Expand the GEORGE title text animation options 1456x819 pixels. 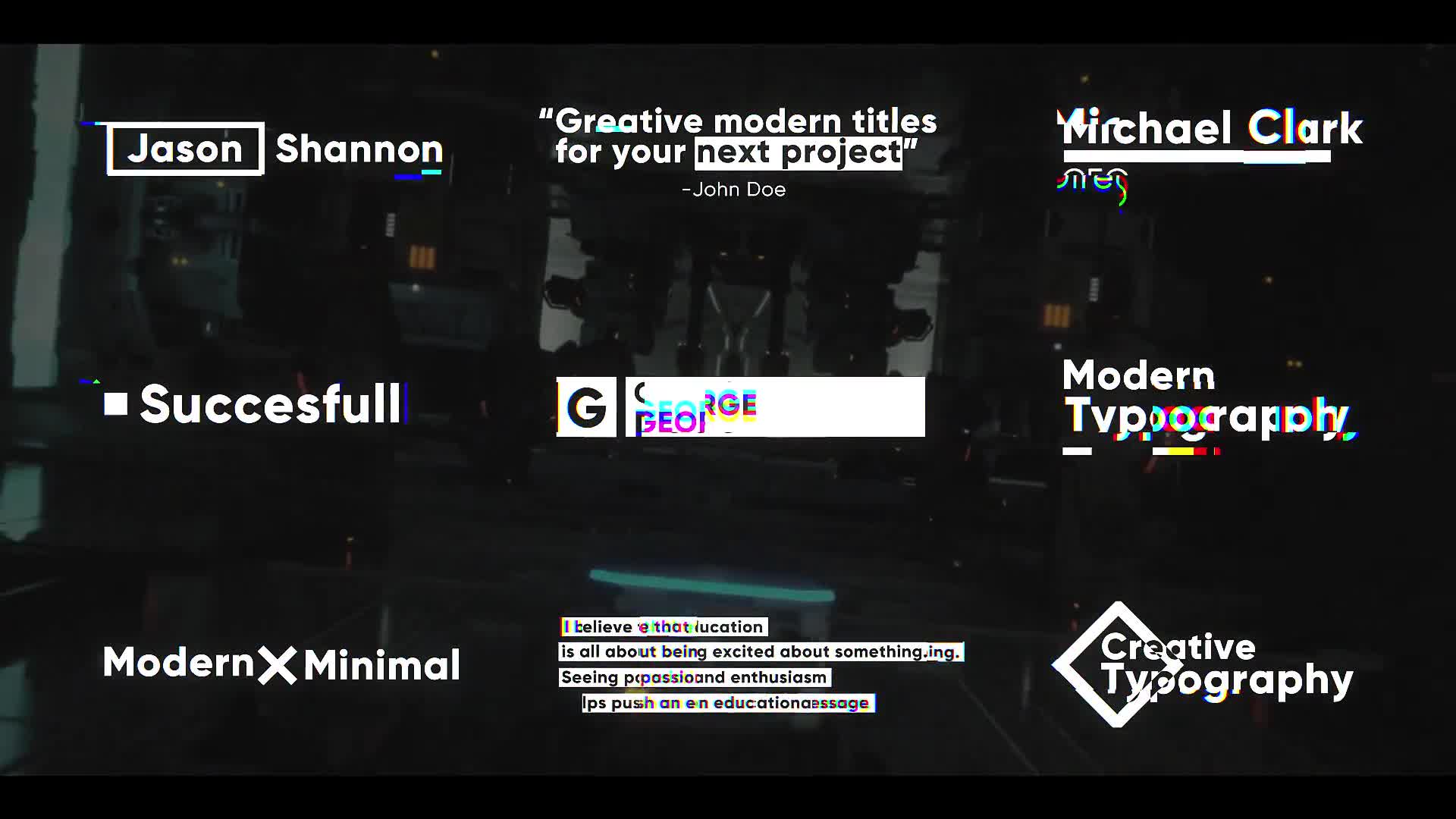pyautogui.click(x=740, y=408)
